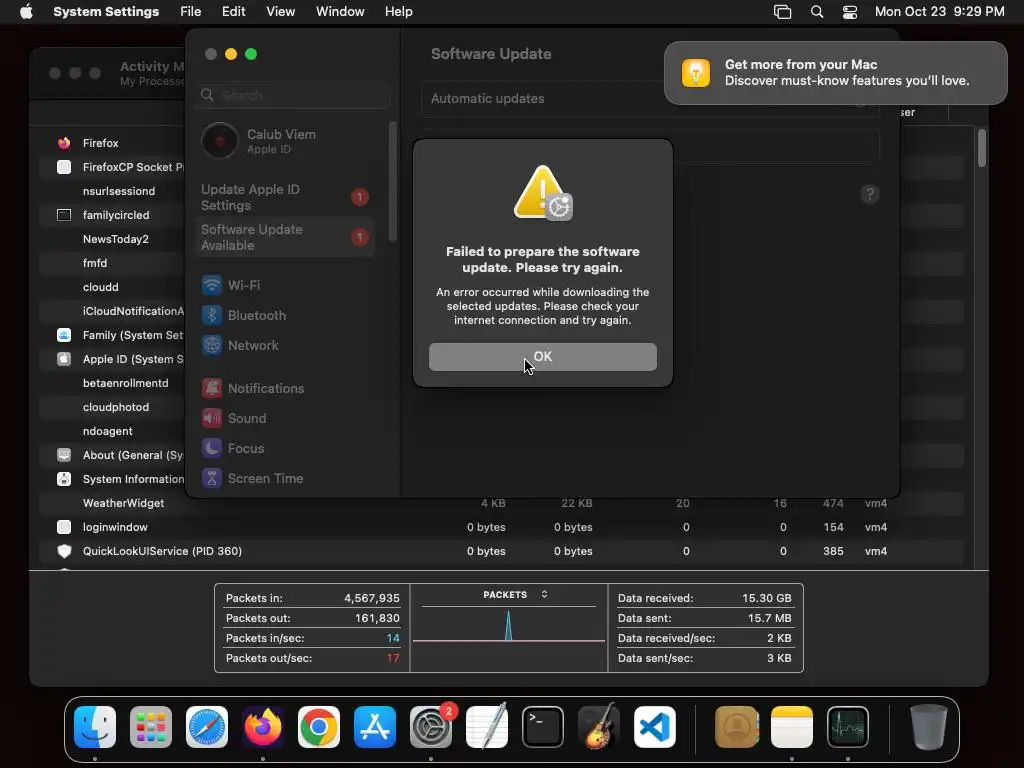Click Automatic updates row in Software Update

[x=650, y=99]
